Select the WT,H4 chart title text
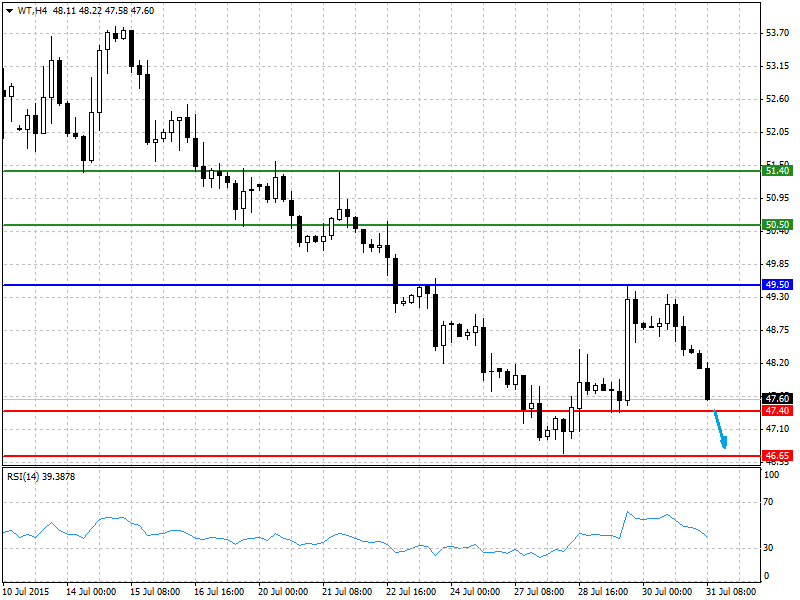The height and width of the screenshot is (600, 800). coord(32,10)
